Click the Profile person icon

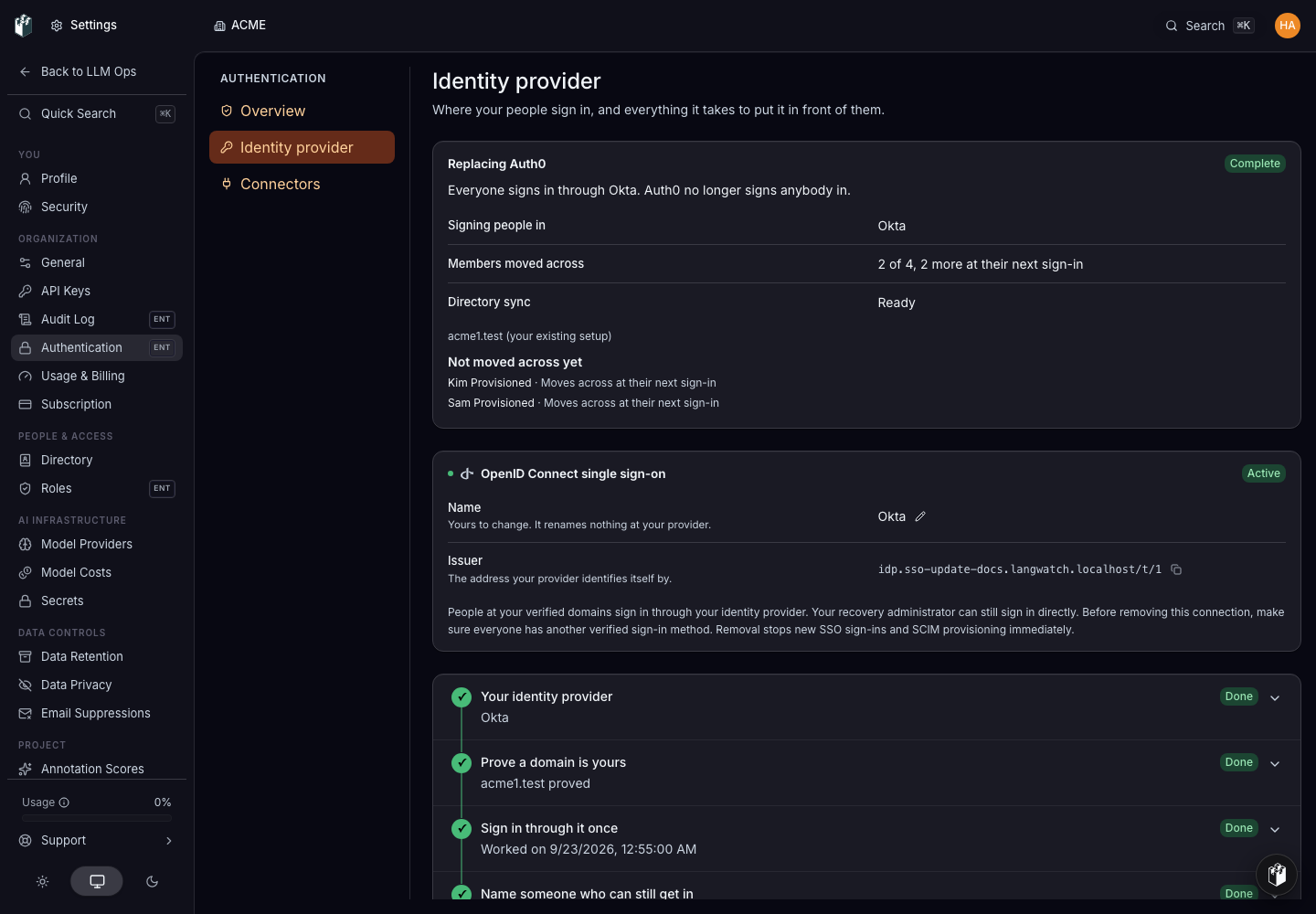click(x=26, y=178)
